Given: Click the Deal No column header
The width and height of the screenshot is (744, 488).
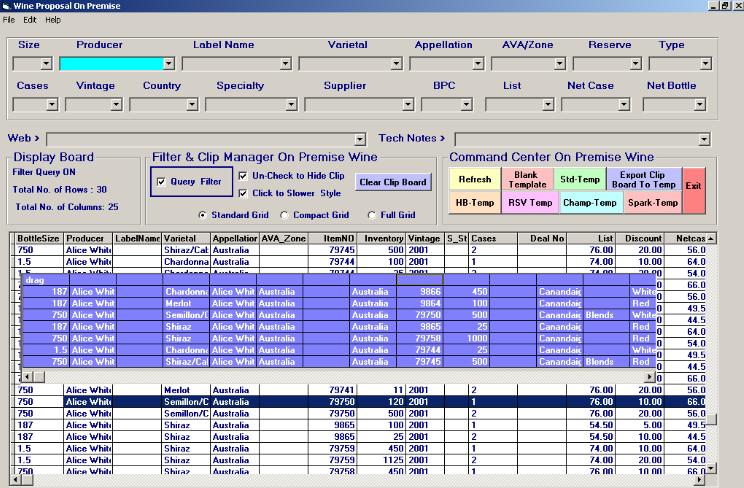Looking at the screenshot, I should [x=542, y=238].
